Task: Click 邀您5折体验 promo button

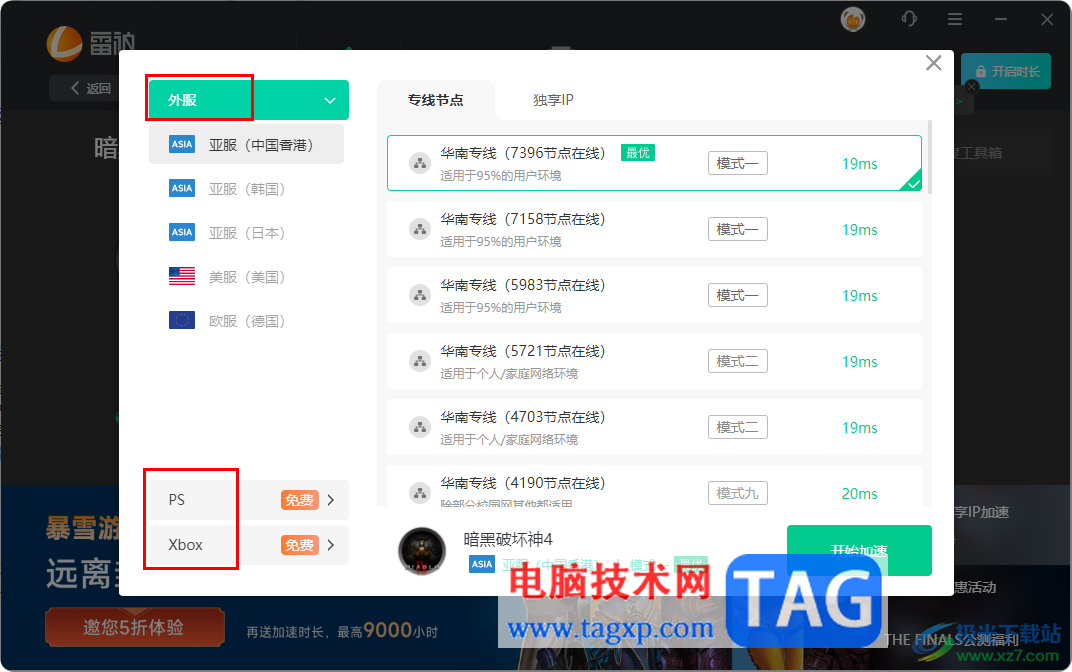Action: click(x=135, y=627)
